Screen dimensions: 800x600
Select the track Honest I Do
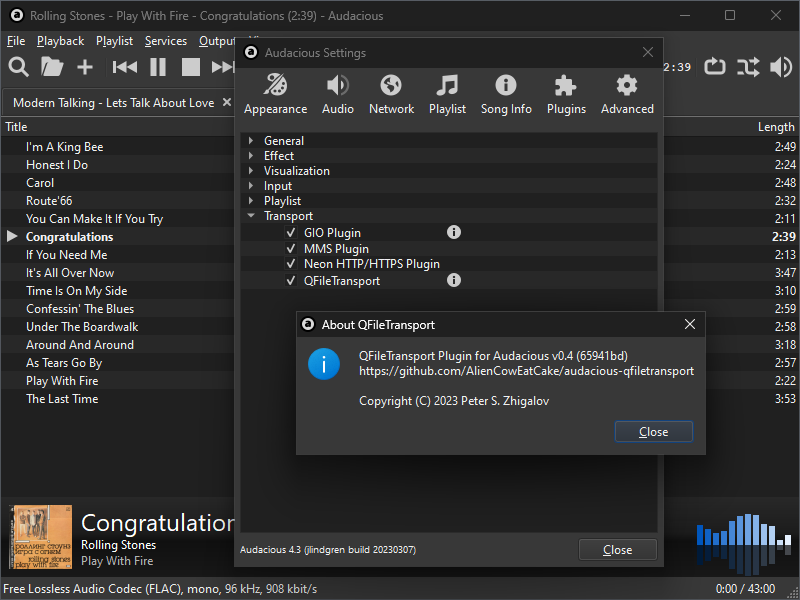[x=57, y=165]
